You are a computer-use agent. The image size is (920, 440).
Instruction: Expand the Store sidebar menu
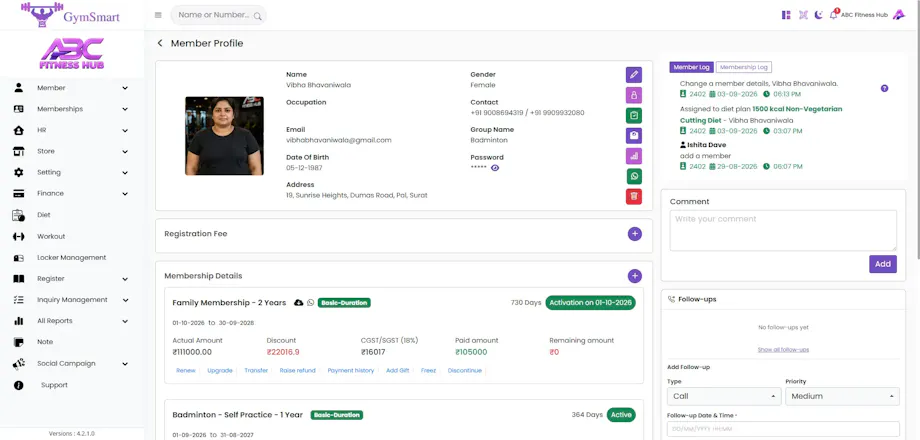pos(72,151)
